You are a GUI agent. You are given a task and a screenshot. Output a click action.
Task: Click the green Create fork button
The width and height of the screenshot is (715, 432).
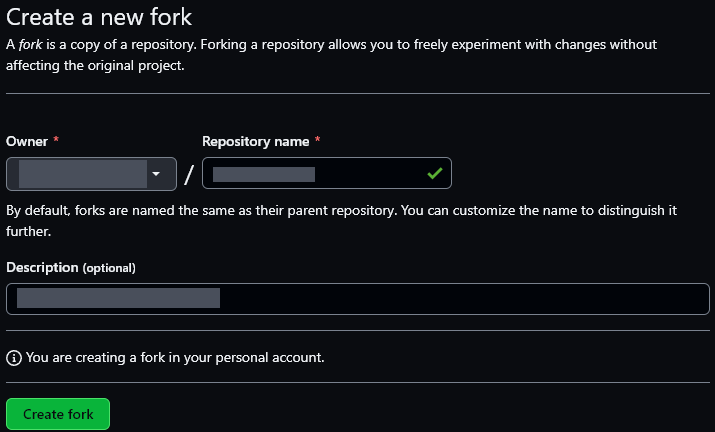tap(58, 414)
